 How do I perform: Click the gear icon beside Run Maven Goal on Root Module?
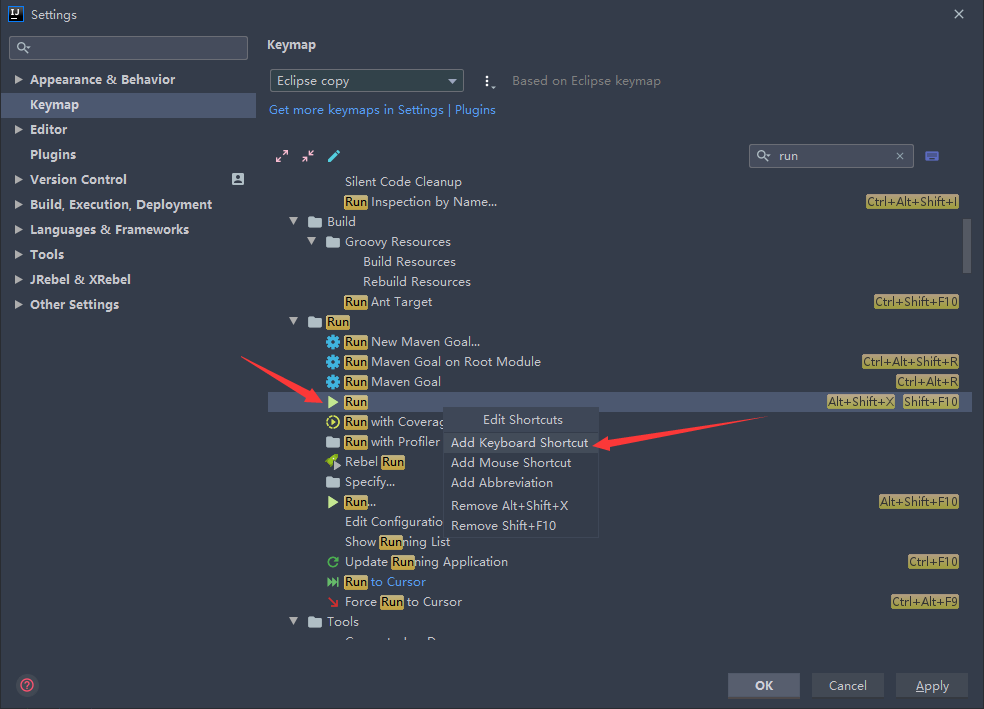(333, 362)
